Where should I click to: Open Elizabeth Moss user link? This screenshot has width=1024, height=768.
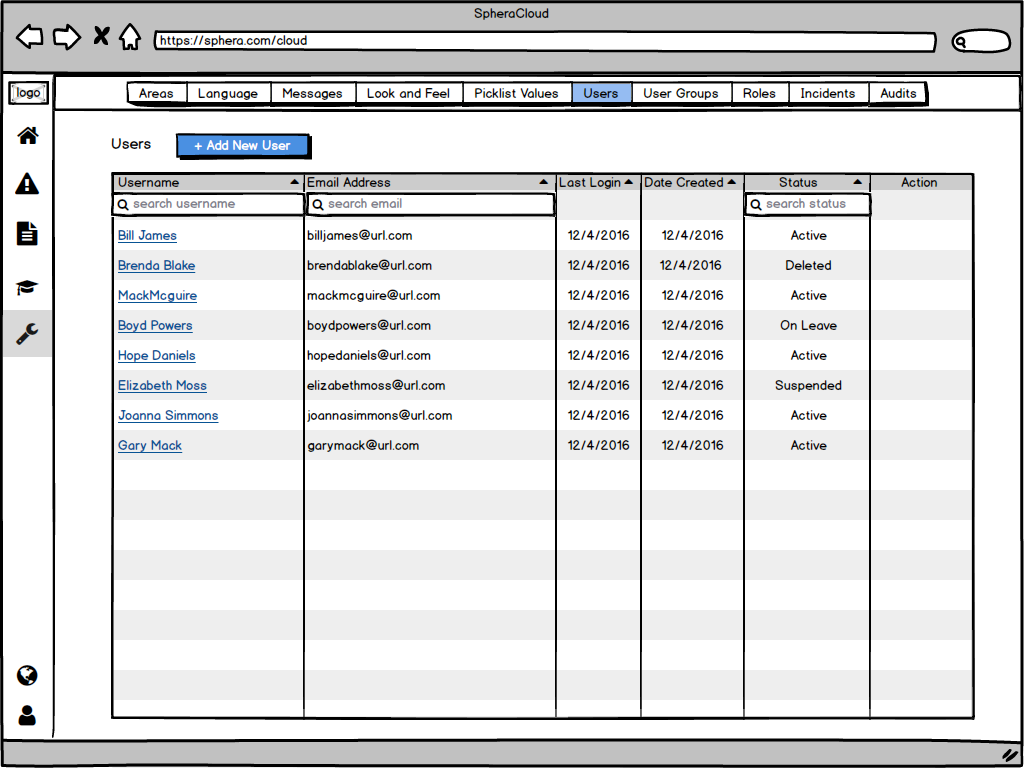(163, 386)
